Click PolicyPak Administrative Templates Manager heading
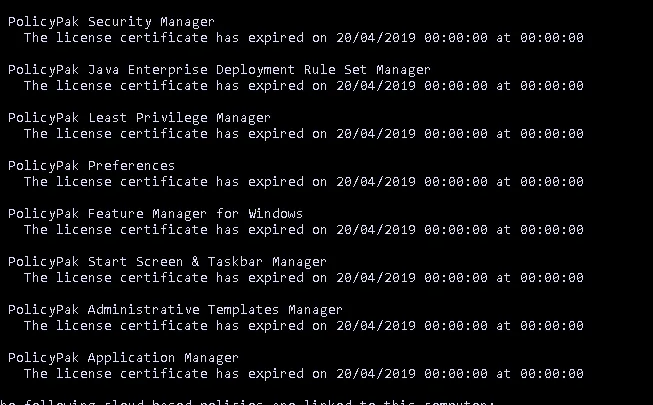This screenshot has width=653, height=405. tap(175, 310)
